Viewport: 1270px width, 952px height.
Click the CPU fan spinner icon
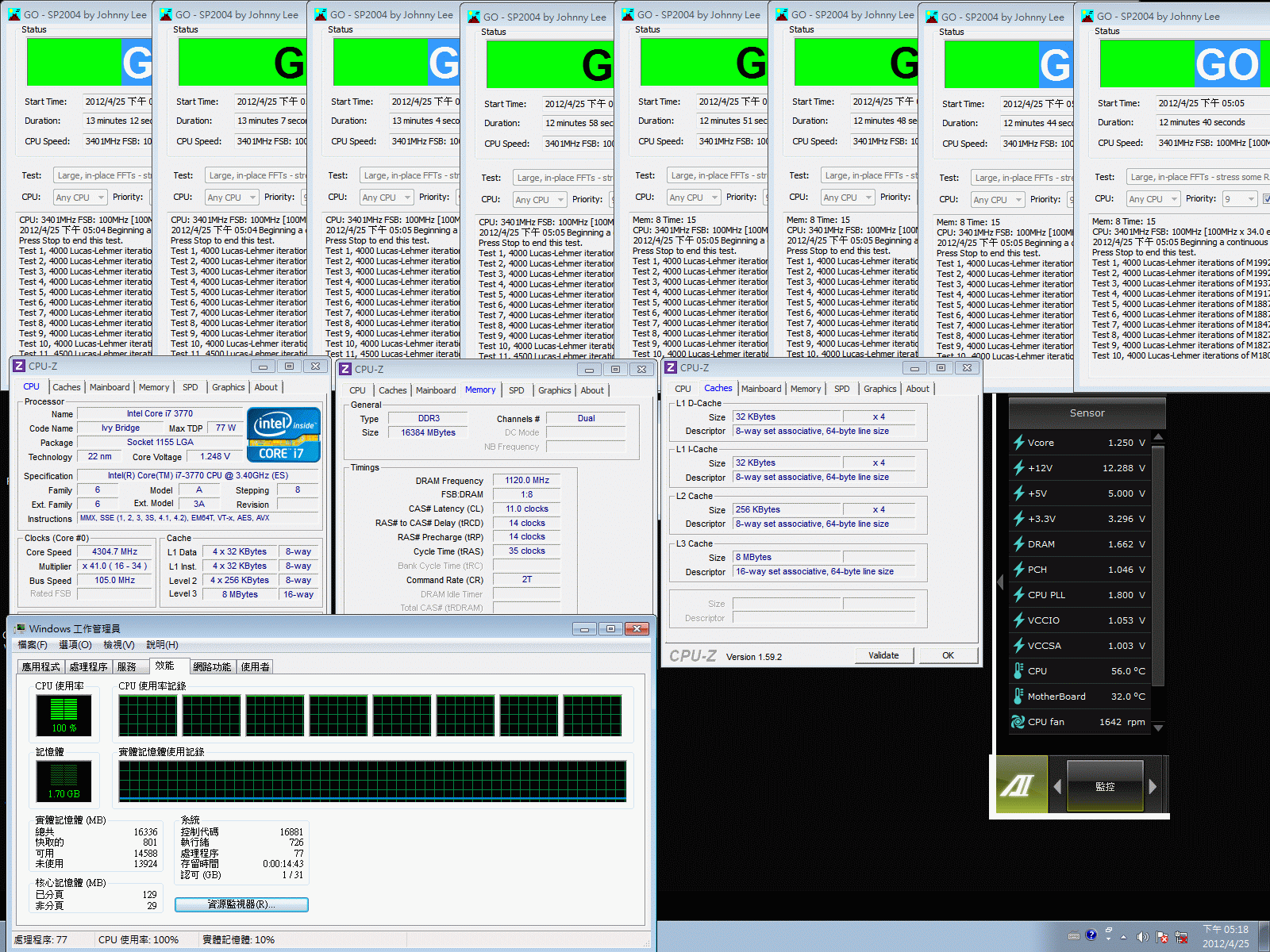pyautogui.click(x=1018, y=722)
